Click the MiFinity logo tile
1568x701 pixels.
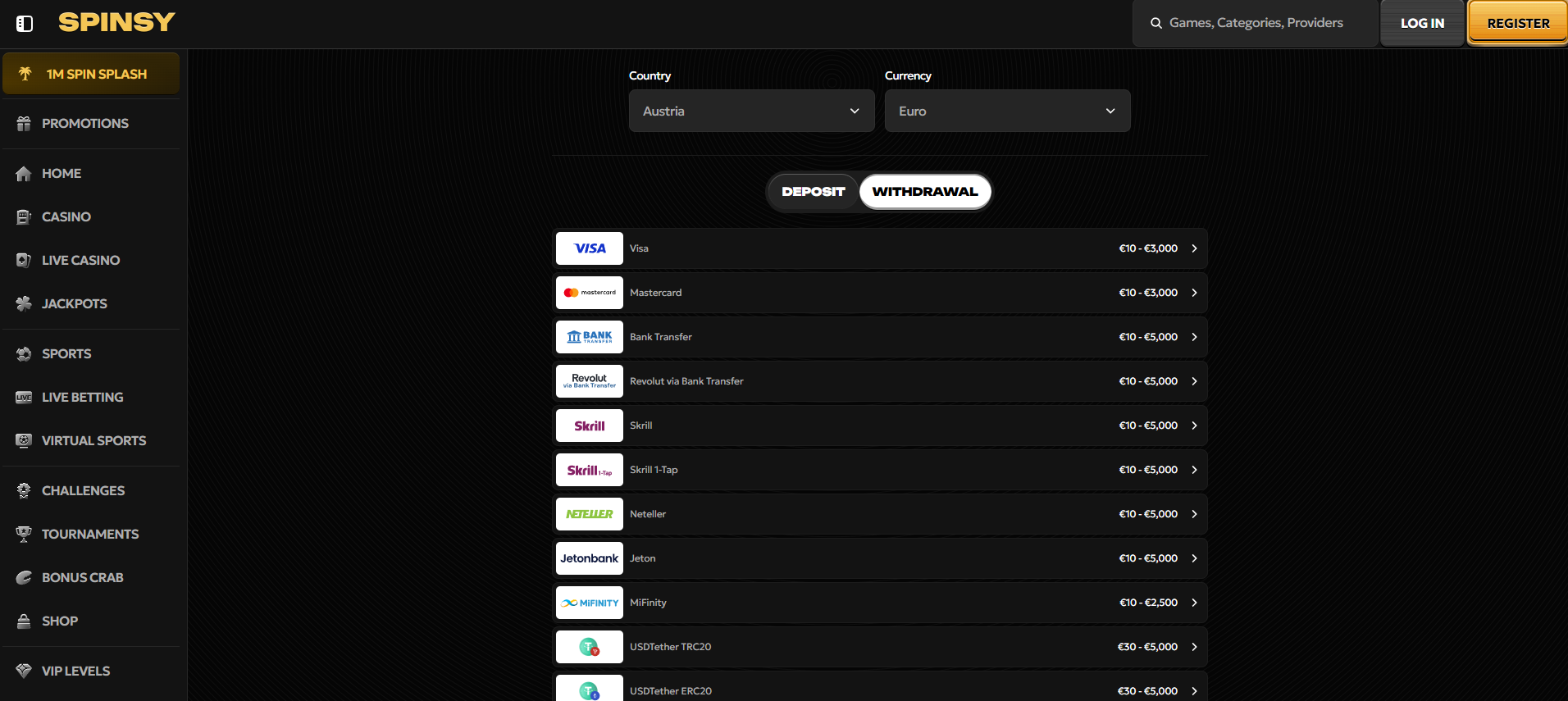590,603
